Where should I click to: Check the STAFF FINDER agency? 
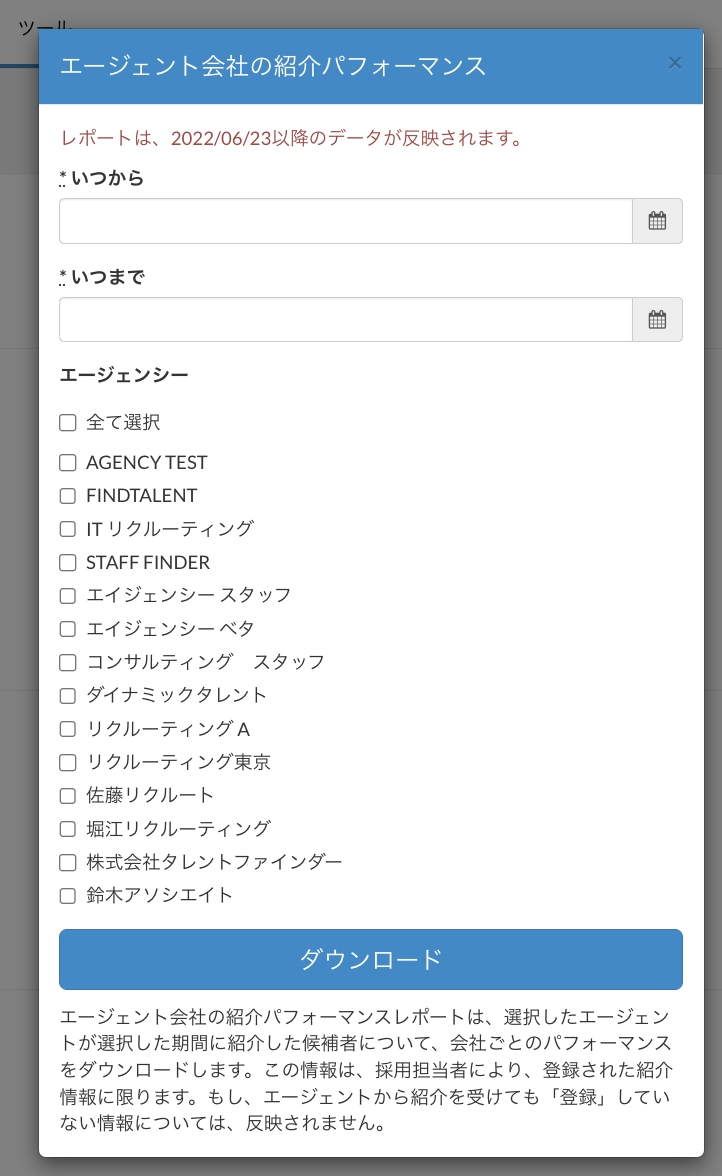[68, 563]
